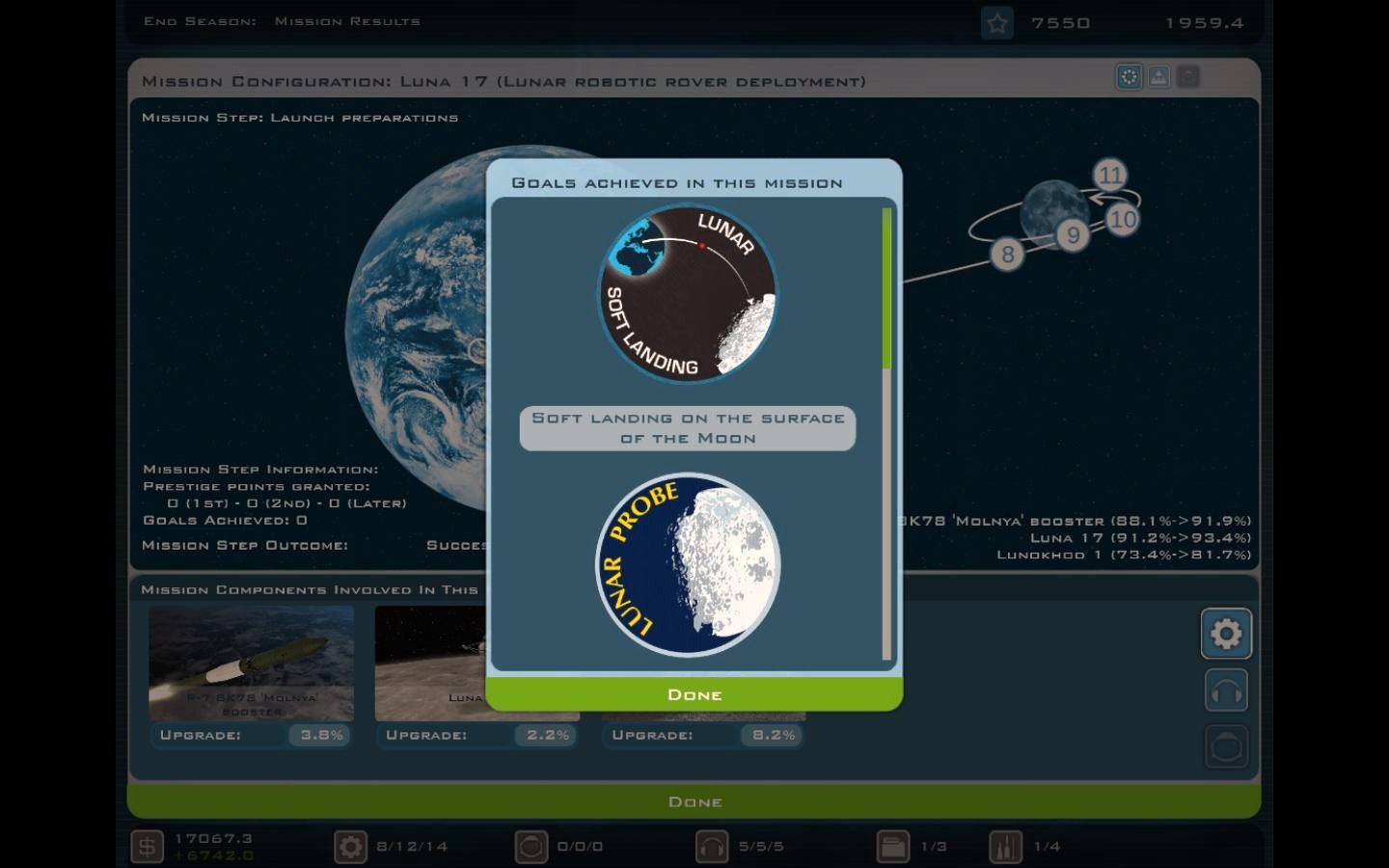This screenshot has height=868, width=1389.
Task: Click the headset controllers icon in status bar
Action: [x=712, y=847]
